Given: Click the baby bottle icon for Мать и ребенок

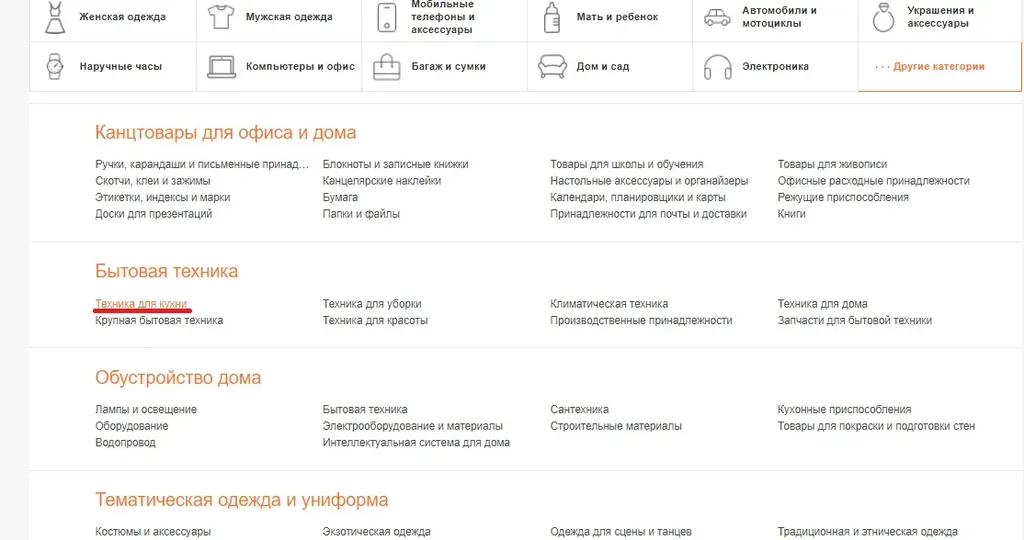Looking at the screenshot, I should click(x=552, y=18).
